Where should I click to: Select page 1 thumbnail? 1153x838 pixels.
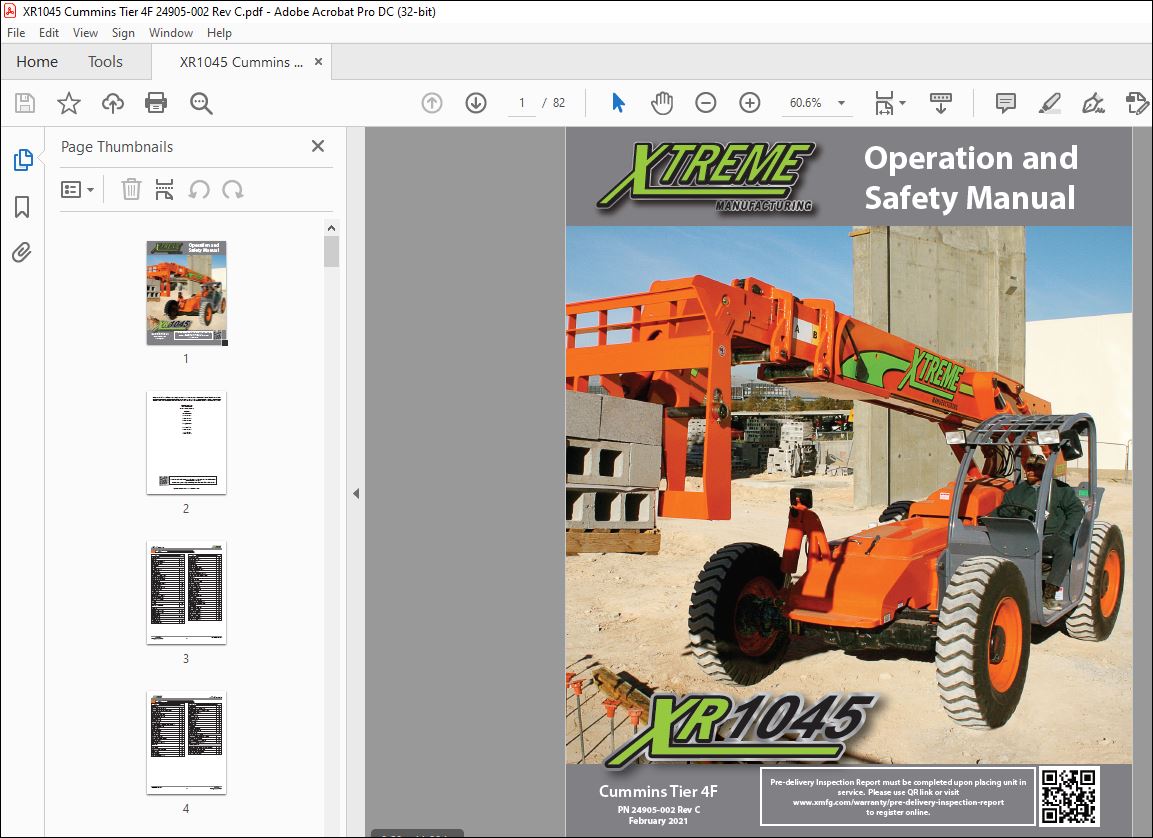click(x=186, y=293)
